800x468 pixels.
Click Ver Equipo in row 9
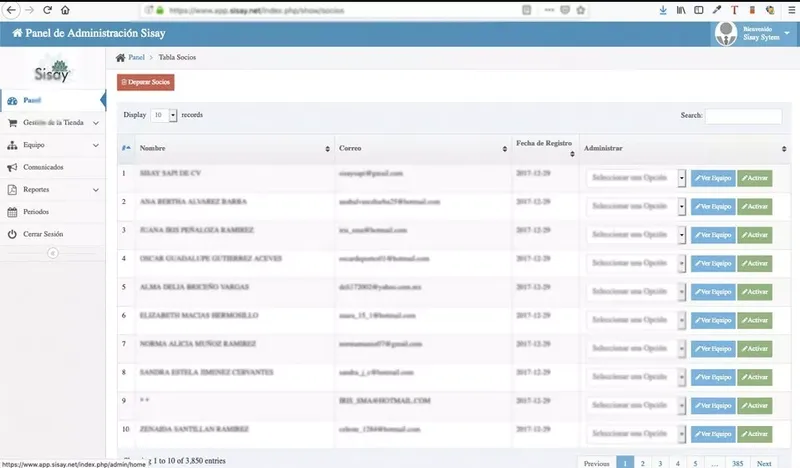tap(713, 406)
